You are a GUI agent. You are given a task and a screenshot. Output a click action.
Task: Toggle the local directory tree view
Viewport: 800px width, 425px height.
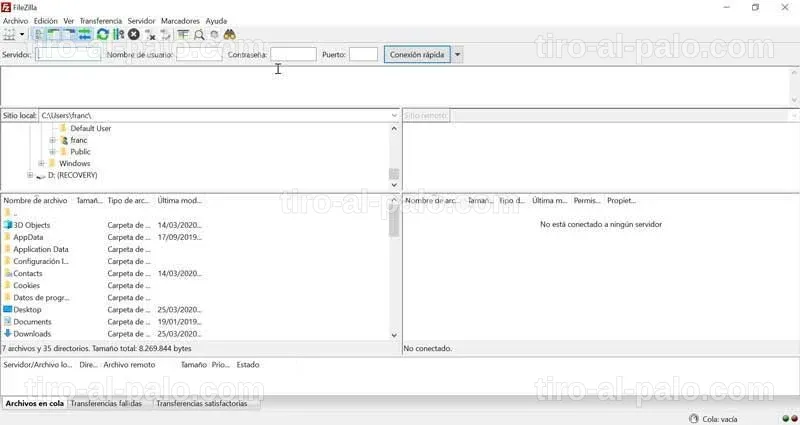54,35
